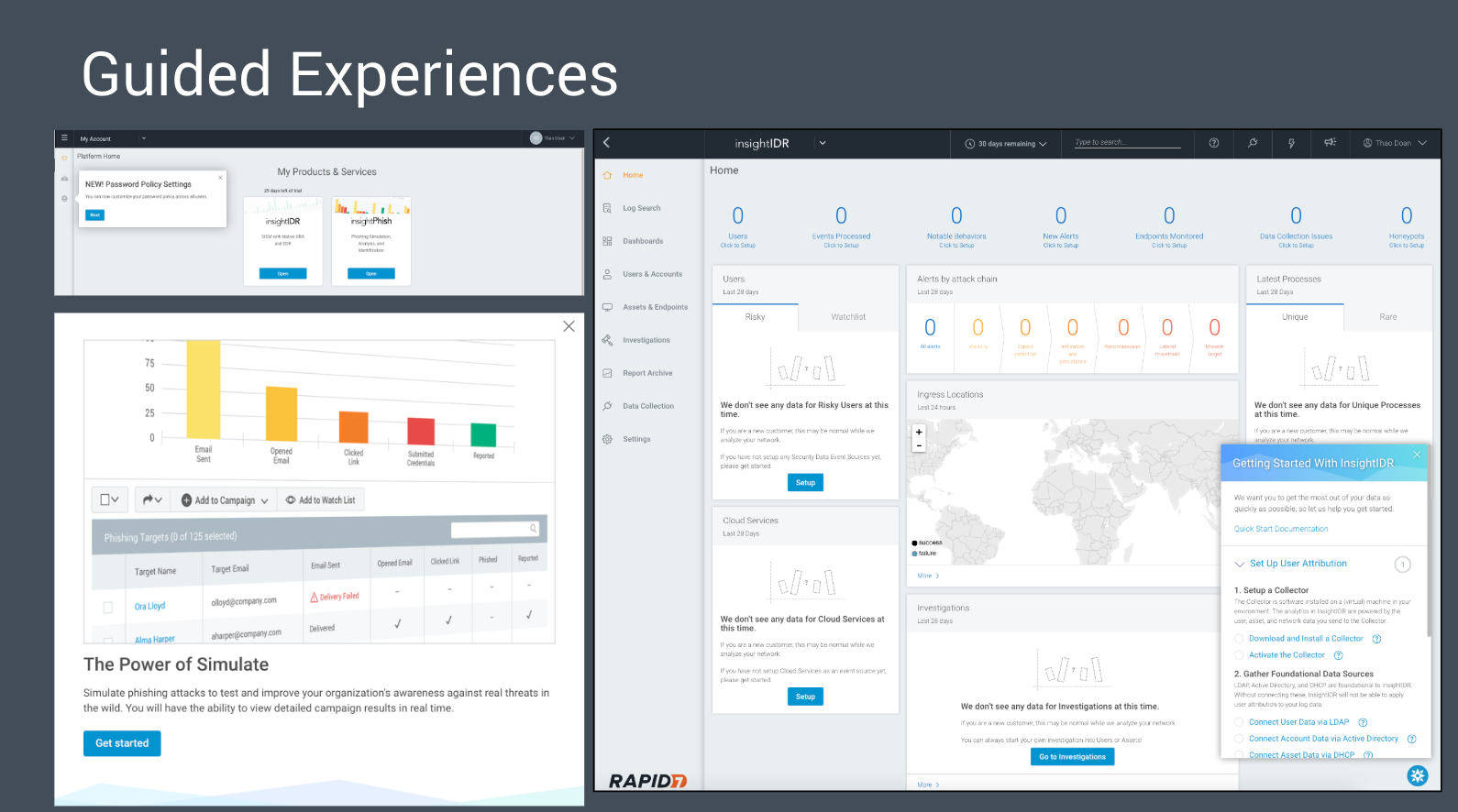The height and width of the screenshot is (812, 1458).
Task: Open Log Search icon in sidebar
Action: click(607, 208)
